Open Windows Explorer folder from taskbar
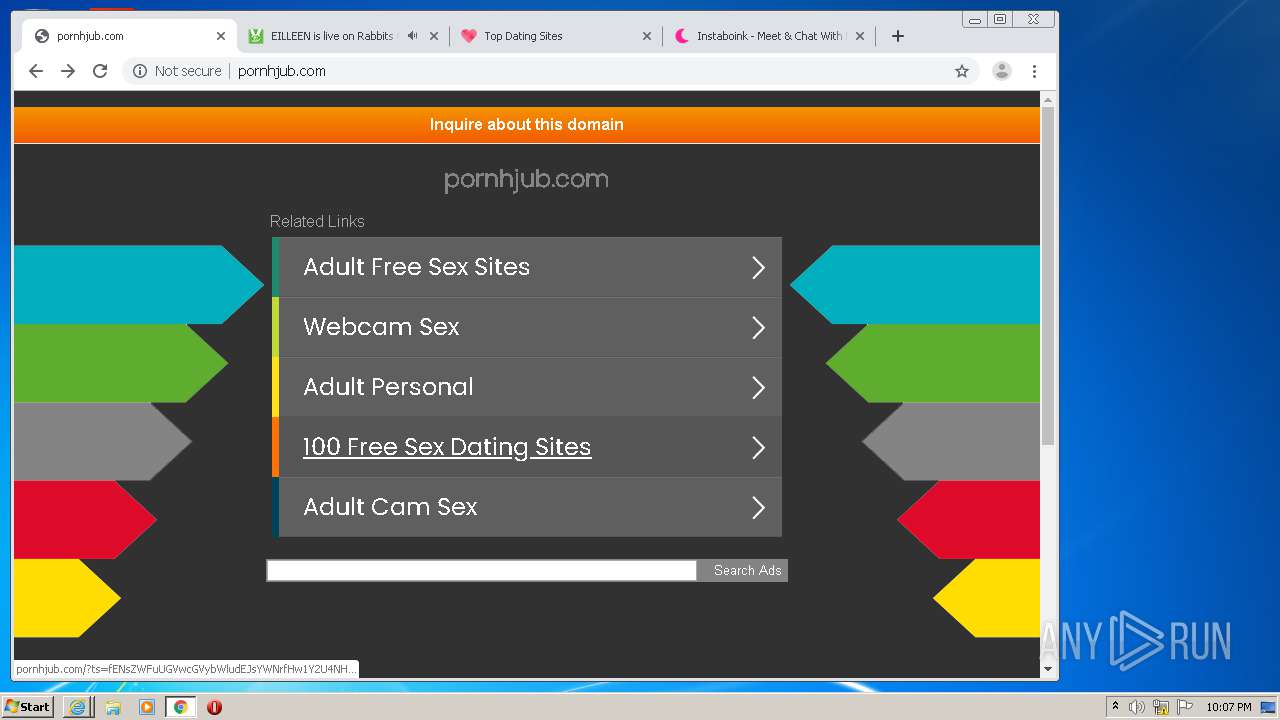 [x=113, y=707]
